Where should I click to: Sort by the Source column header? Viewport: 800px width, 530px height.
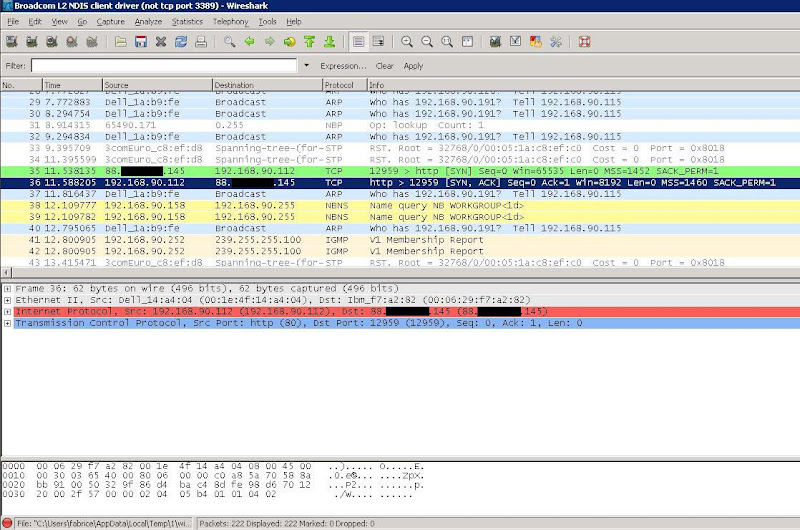pos(157,85)
